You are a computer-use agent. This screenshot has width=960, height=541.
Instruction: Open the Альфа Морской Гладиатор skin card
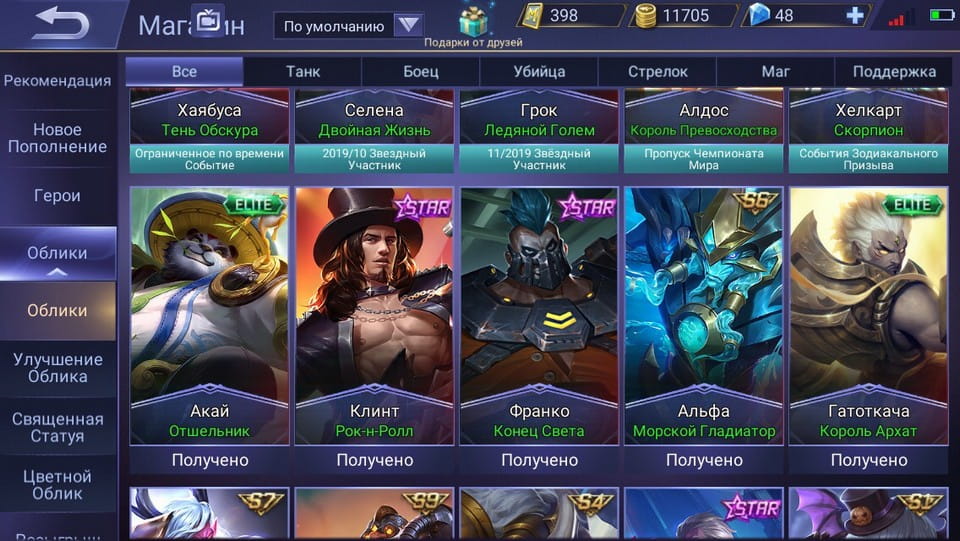[704, 316]
